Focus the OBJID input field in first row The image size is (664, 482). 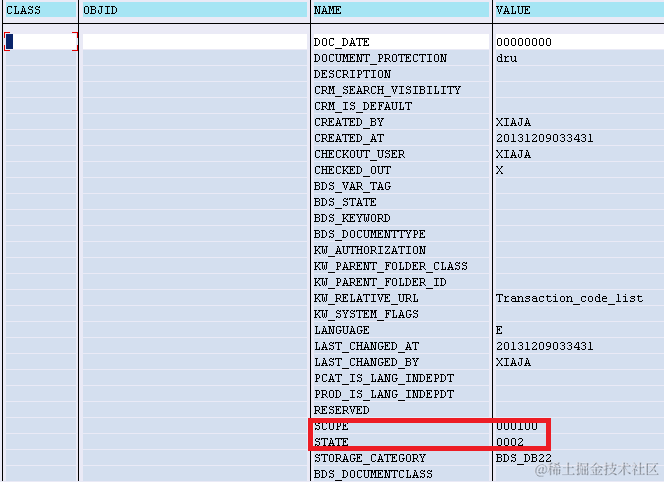pyautogui.click(x=195, y=42)
